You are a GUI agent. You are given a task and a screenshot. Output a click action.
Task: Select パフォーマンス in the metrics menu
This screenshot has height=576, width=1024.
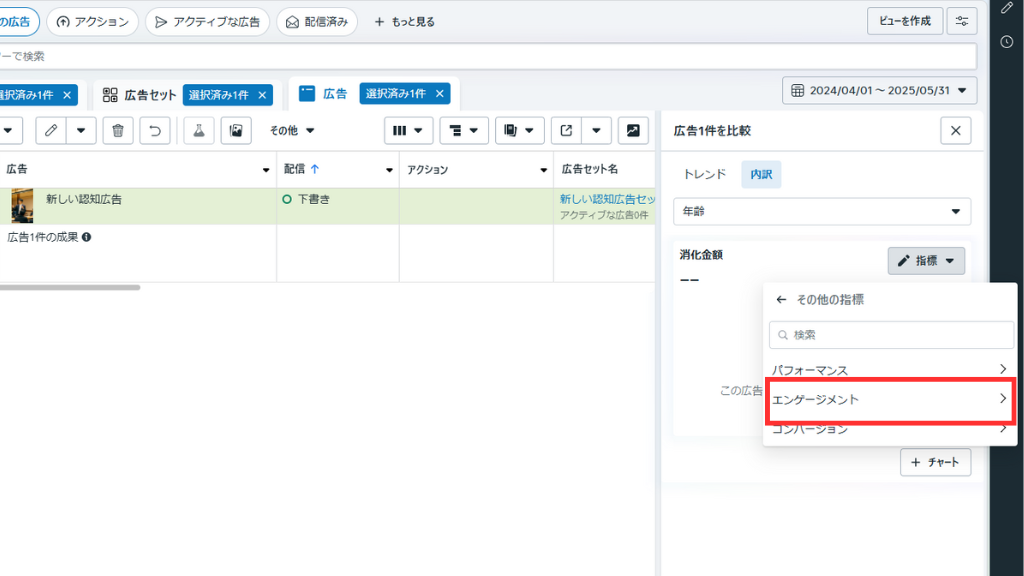click(890, 370)
